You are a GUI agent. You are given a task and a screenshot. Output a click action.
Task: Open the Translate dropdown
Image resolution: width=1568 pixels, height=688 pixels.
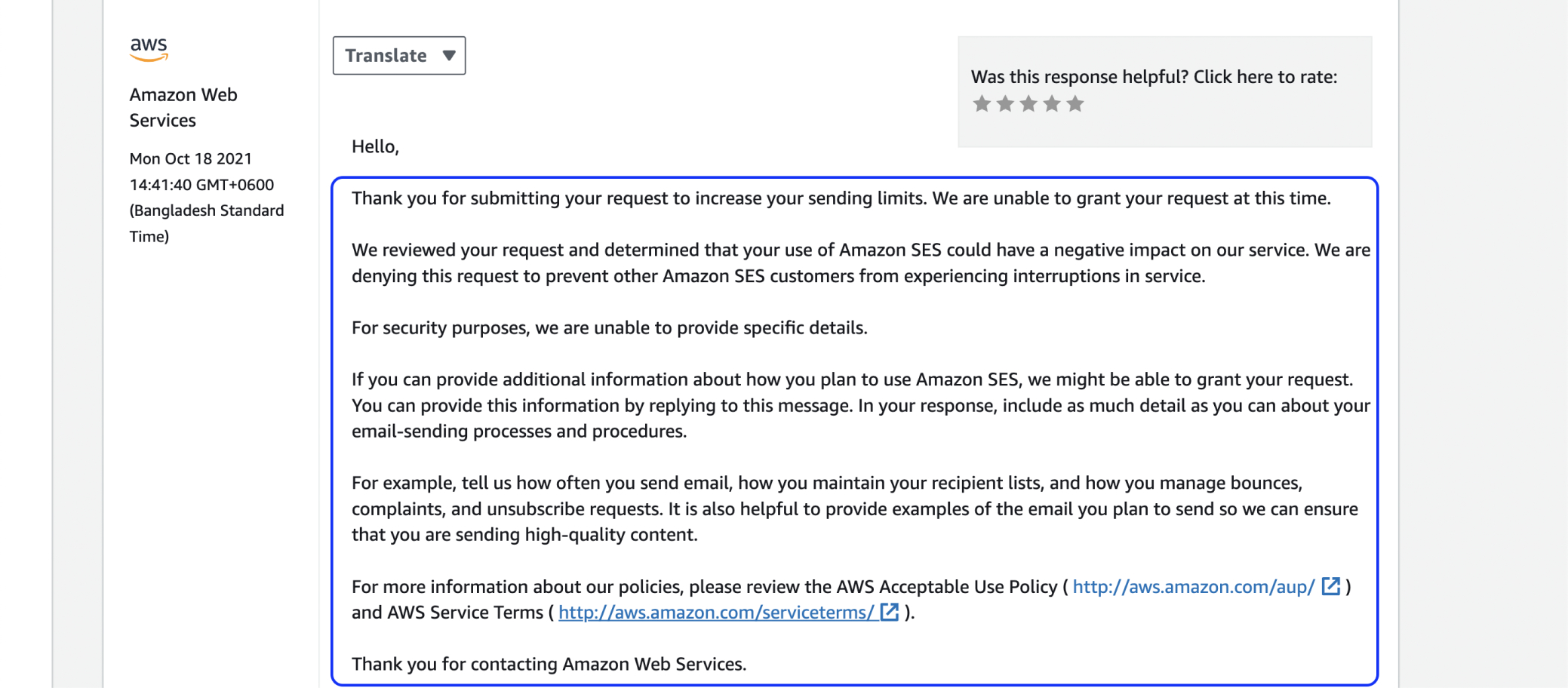pos(398,55)
